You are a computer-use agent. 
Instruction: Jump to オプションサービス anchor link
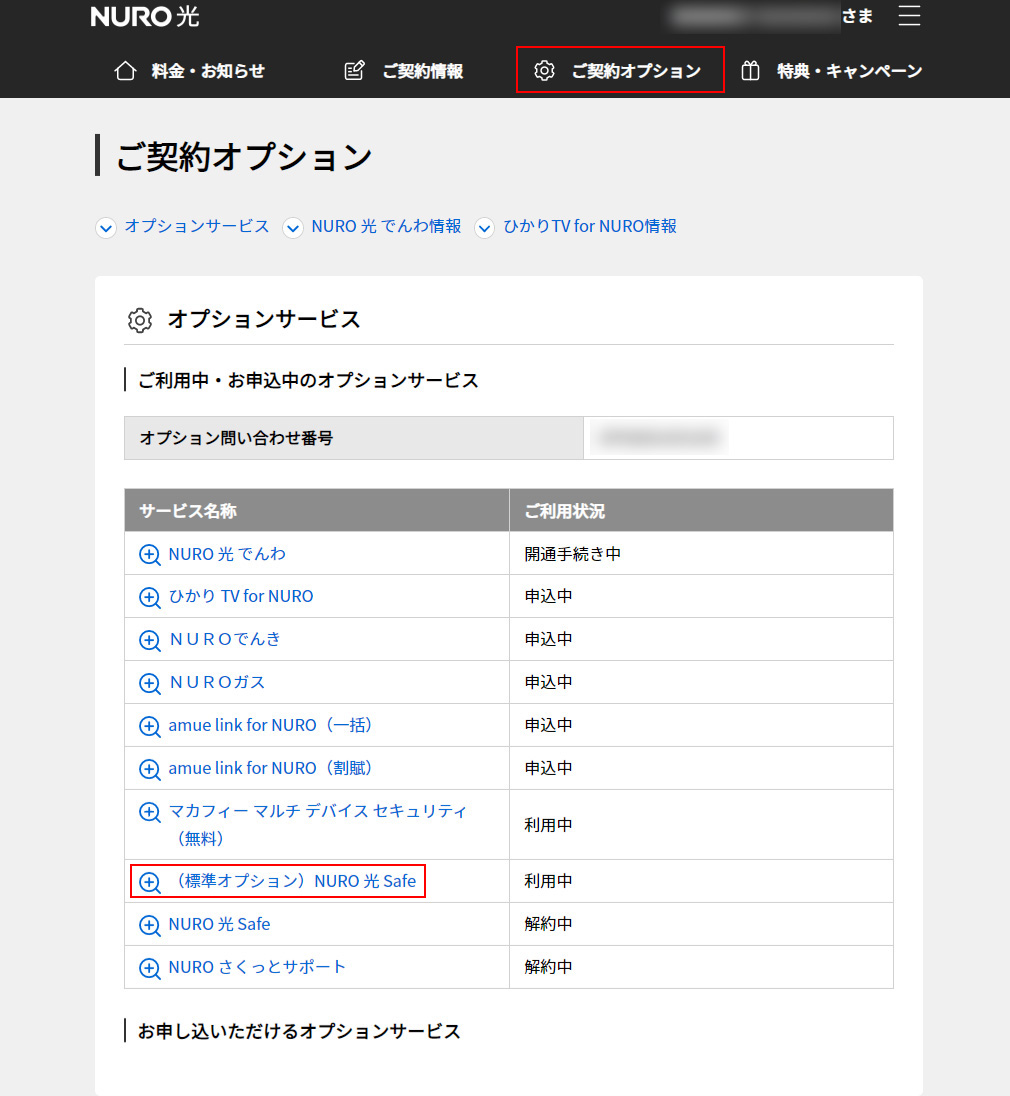(x=196, y=226)
